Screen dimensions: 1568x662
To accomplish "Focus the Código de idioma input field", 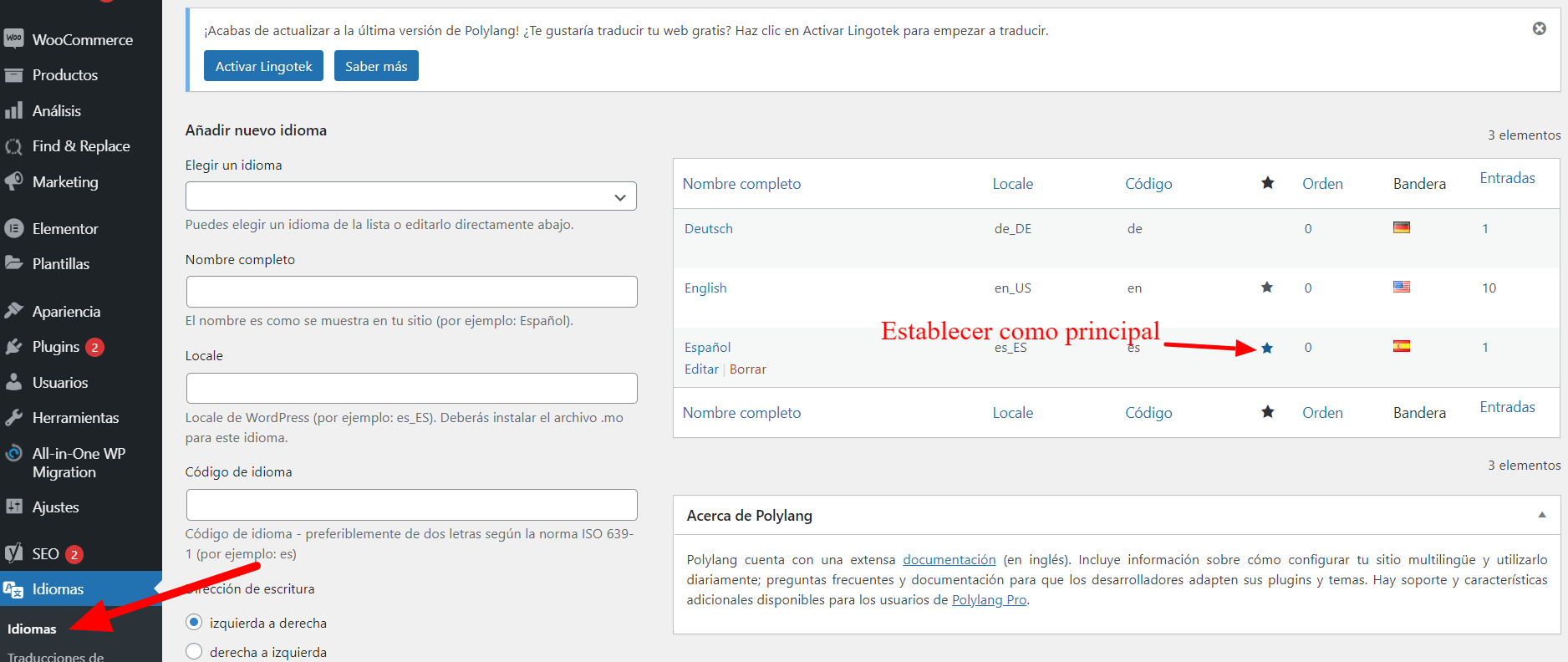I will click(411, 505).
